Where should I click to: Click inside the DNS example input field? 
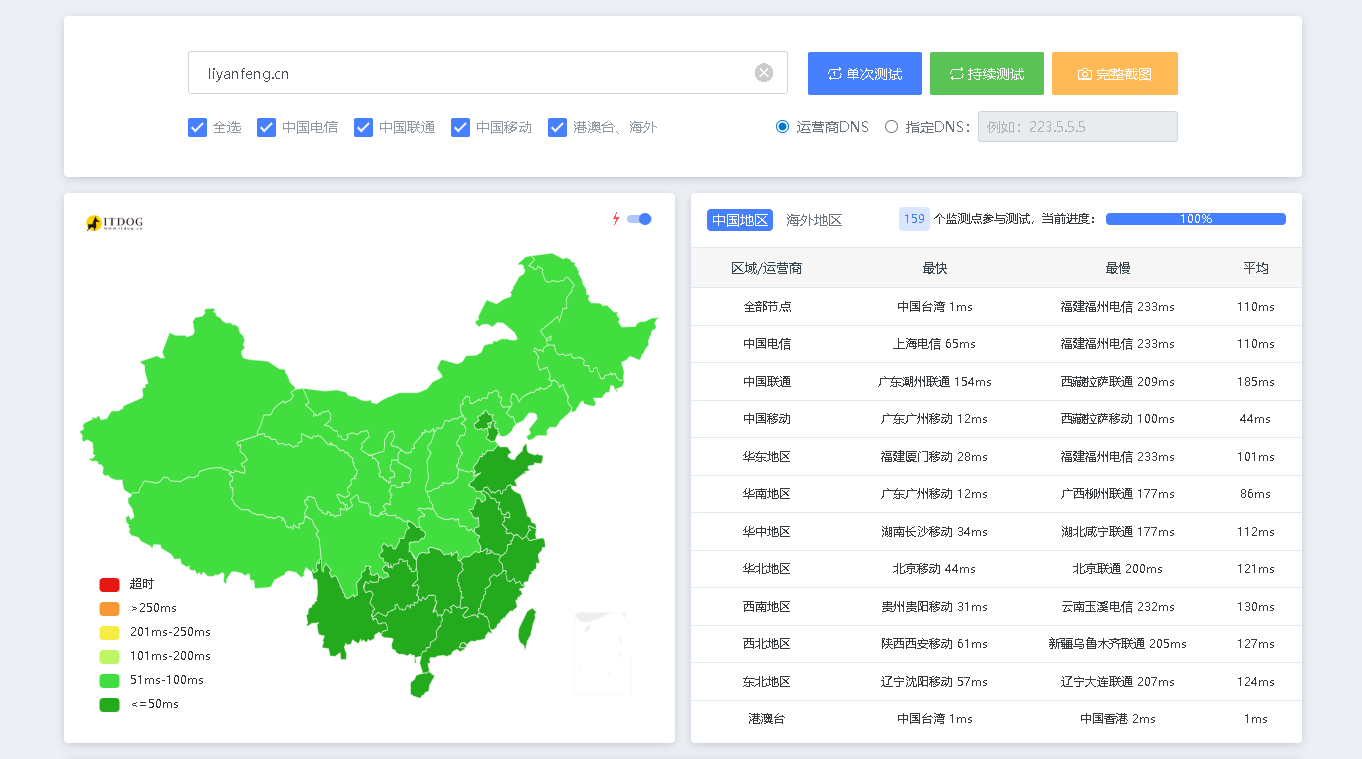(1077, 126)
